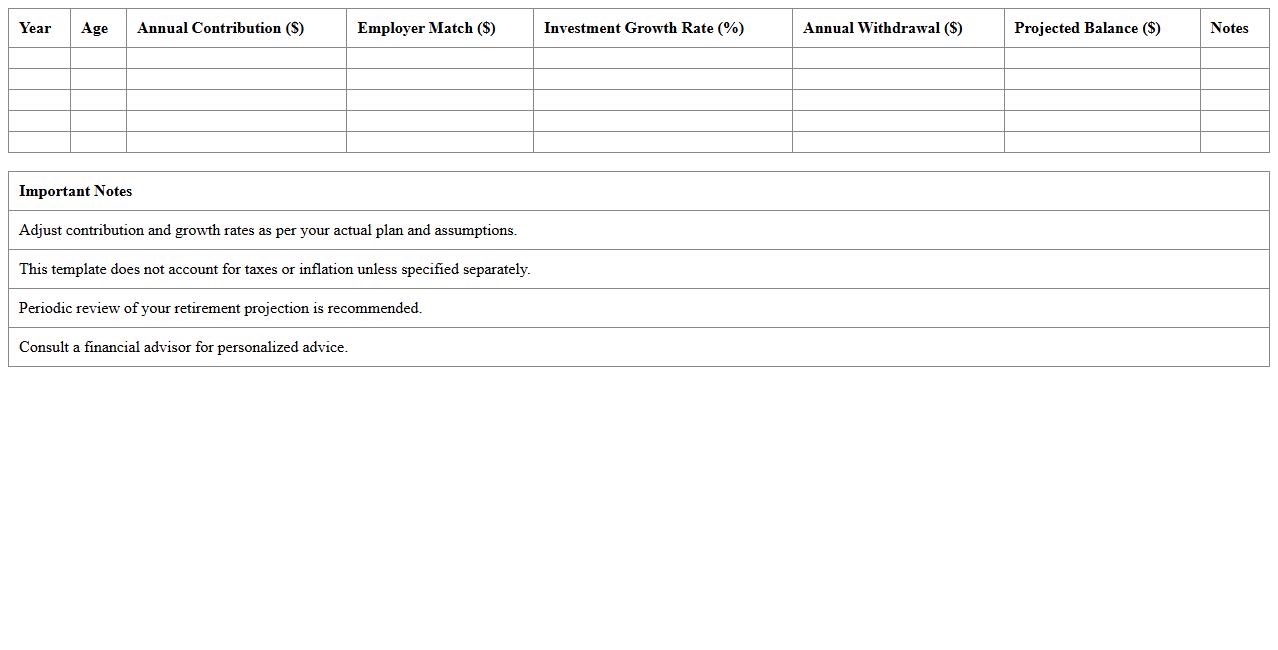The image size is (1278, 650).
Task: Click the first empty cell under Age
Action: coord(98,58)
